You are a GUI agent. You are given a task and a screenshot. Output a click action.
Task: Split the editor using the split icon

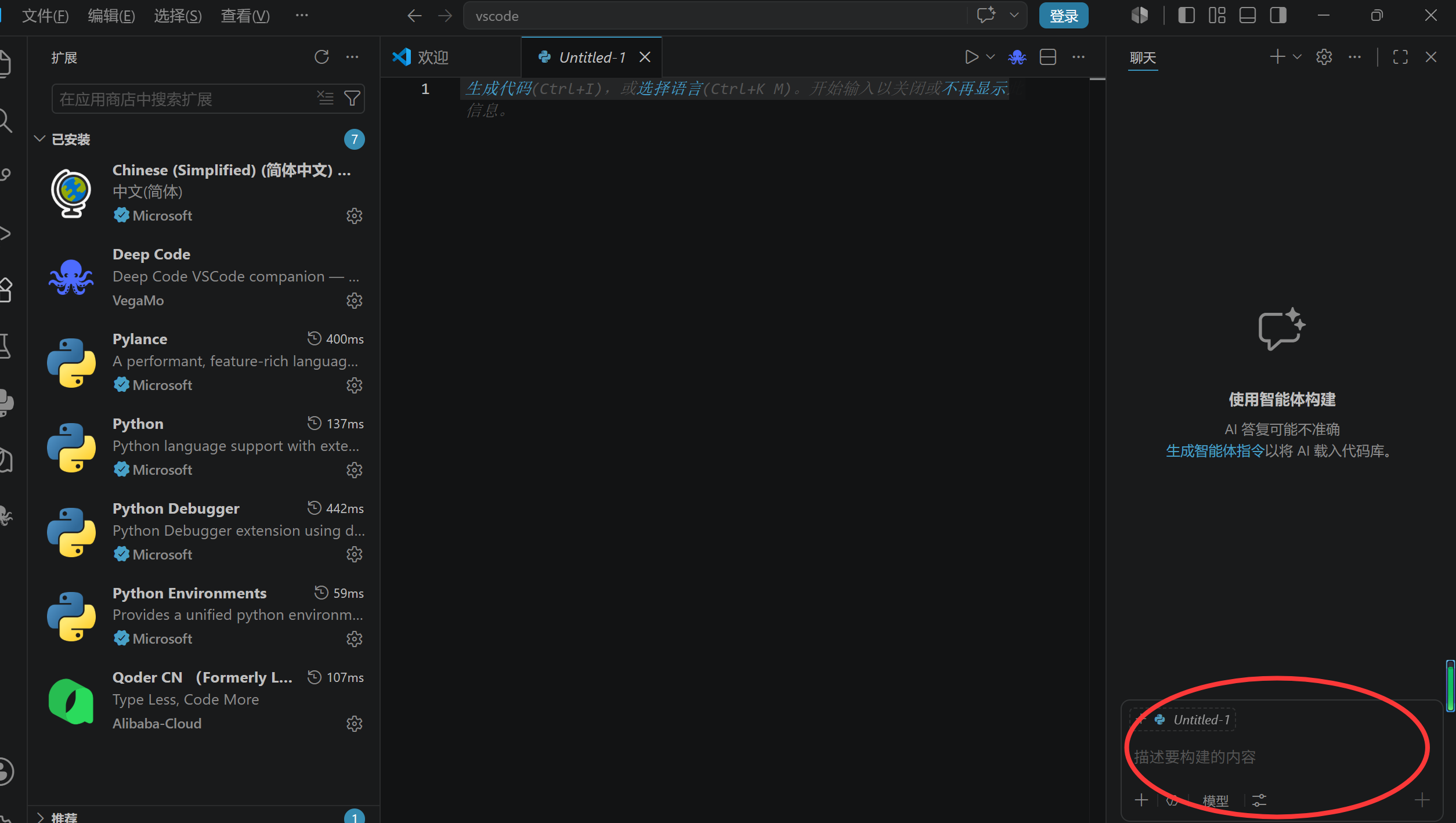[1048, 57]
